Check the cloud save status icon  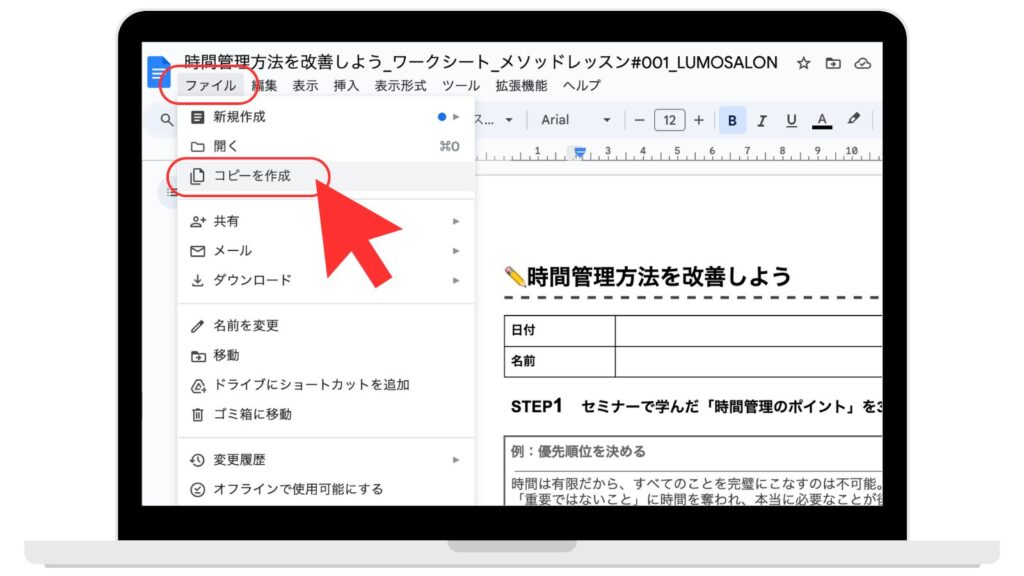click(863, 63)
